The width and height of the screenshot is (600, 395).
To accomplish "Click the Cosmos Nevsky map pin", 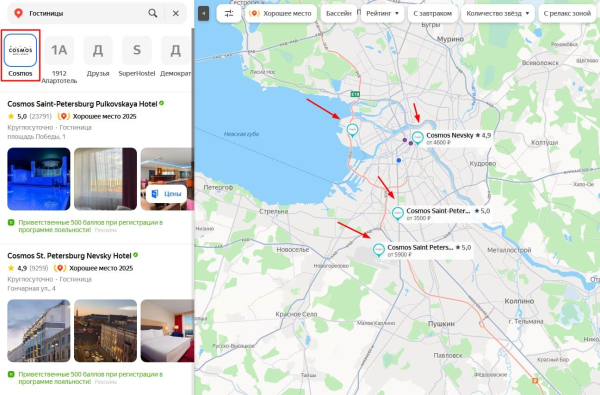I will (x=417, y=137).
